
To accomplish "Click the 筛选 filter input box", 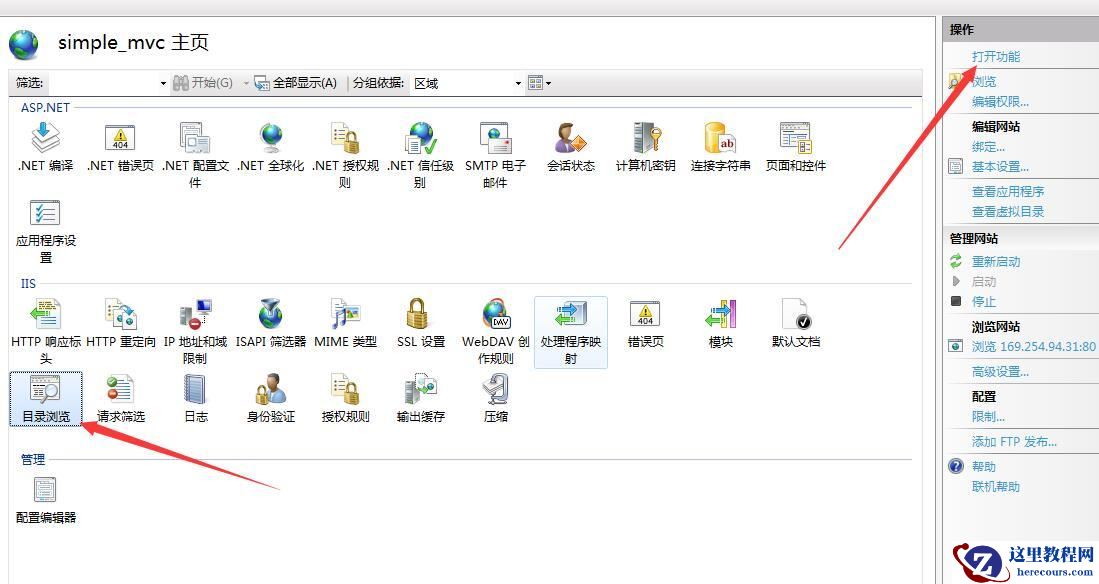I will (x=102, y=83).
